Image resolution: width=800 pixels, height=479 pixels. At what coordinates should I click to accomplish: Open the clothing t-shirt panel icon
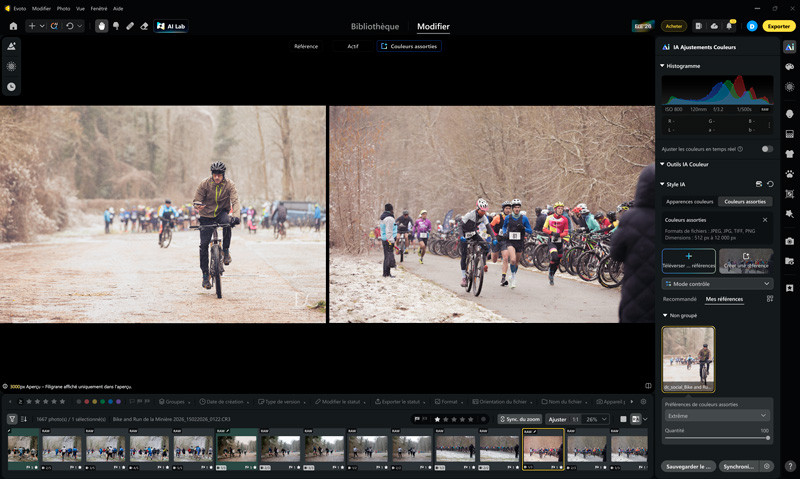tap(789, 154)
